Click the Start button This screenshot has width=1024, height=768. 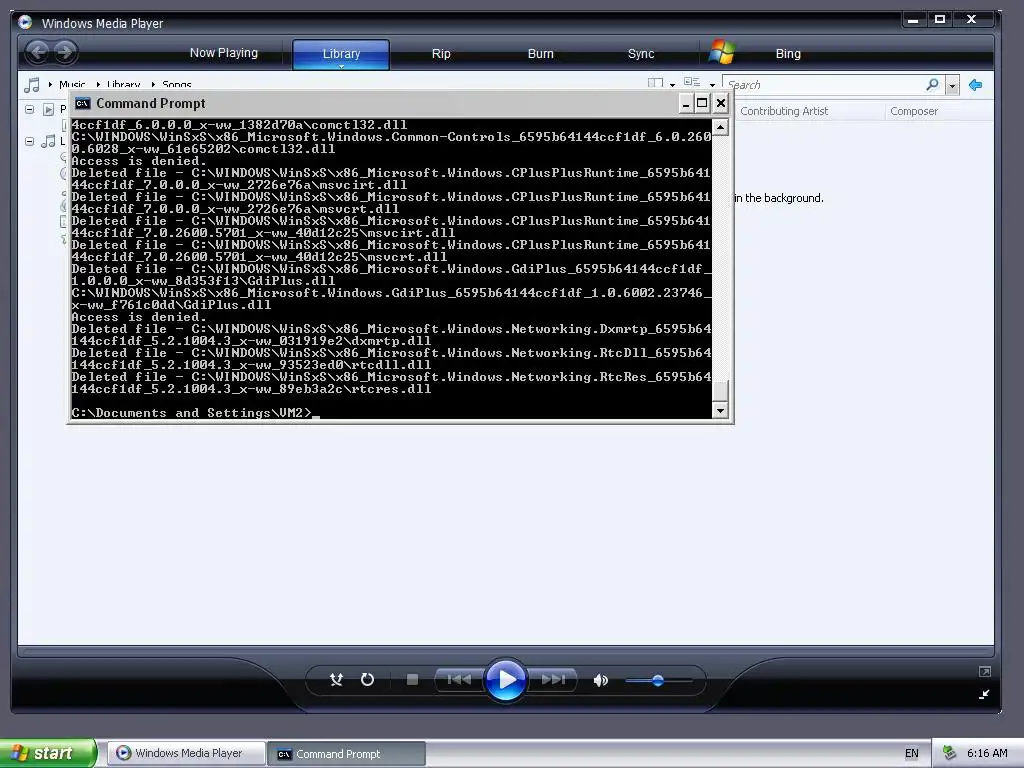tap(48, 753)
